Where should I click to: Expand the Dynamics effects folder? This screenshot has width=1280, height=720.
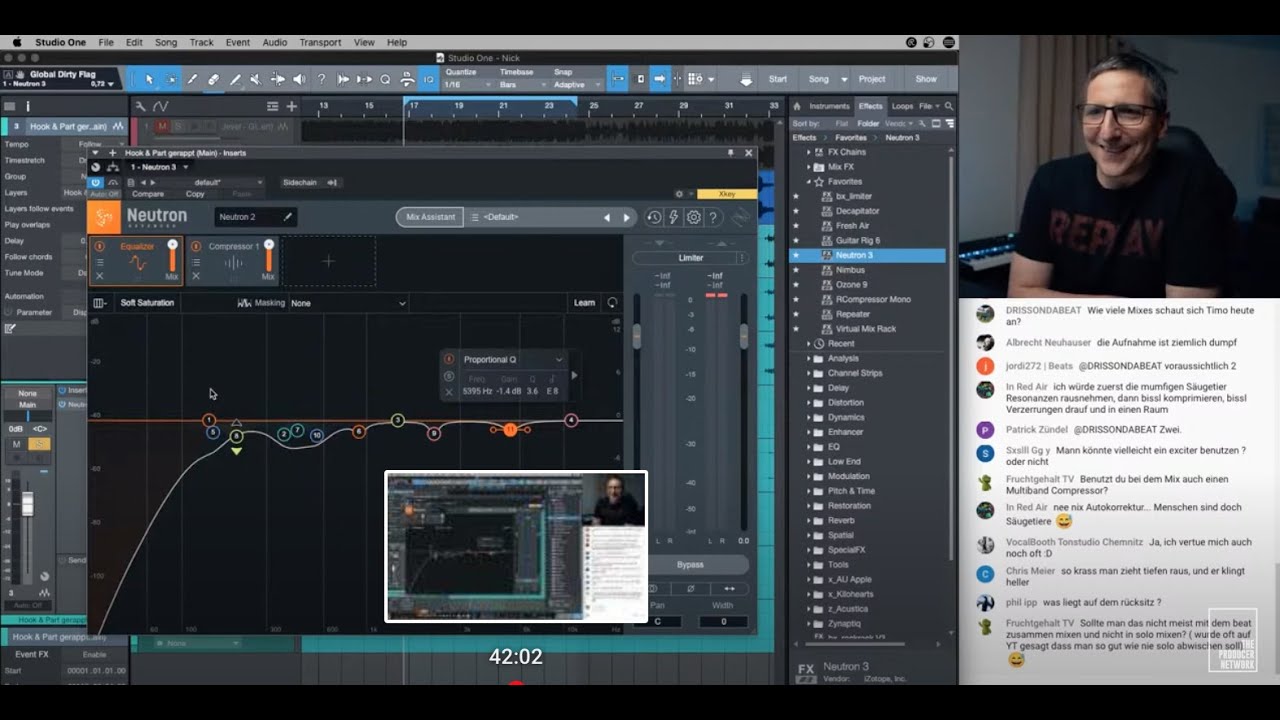(x=809, y=417)
